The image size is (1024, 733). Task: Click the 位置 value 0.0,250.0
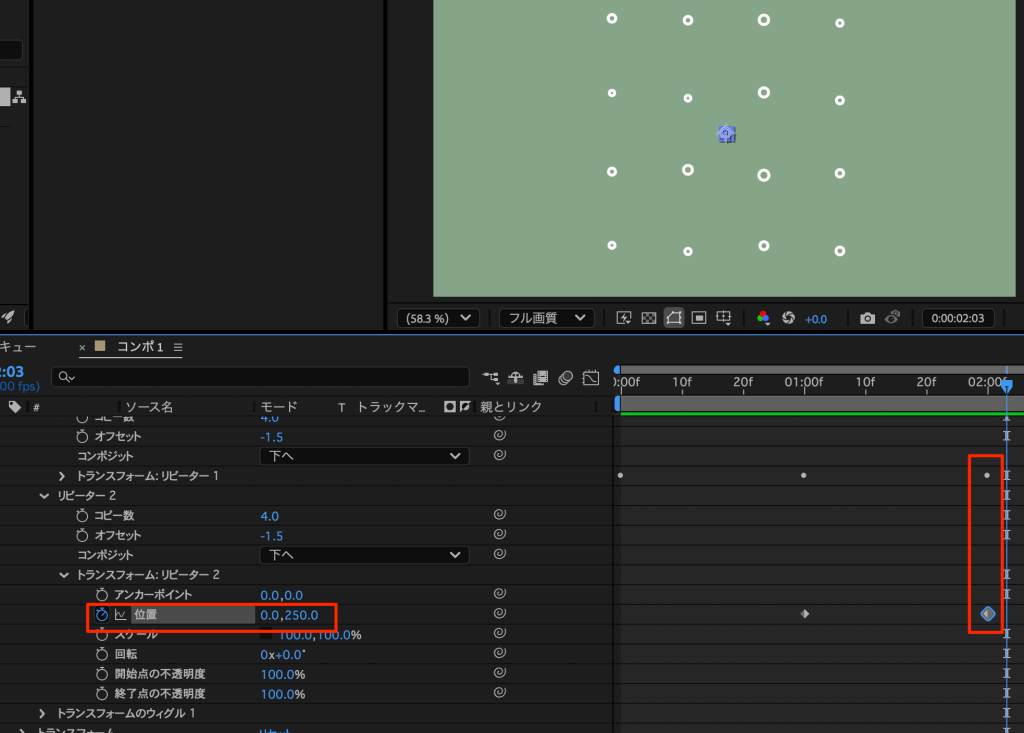coord(289,615)
